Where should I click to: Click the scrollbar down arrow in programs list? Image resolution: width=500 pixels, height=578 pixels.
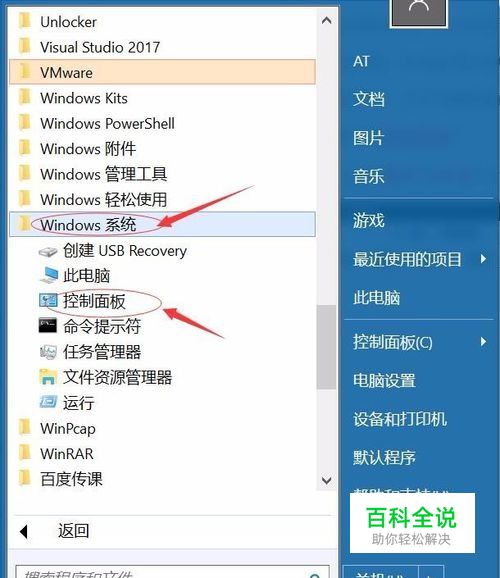coord(326,480)
